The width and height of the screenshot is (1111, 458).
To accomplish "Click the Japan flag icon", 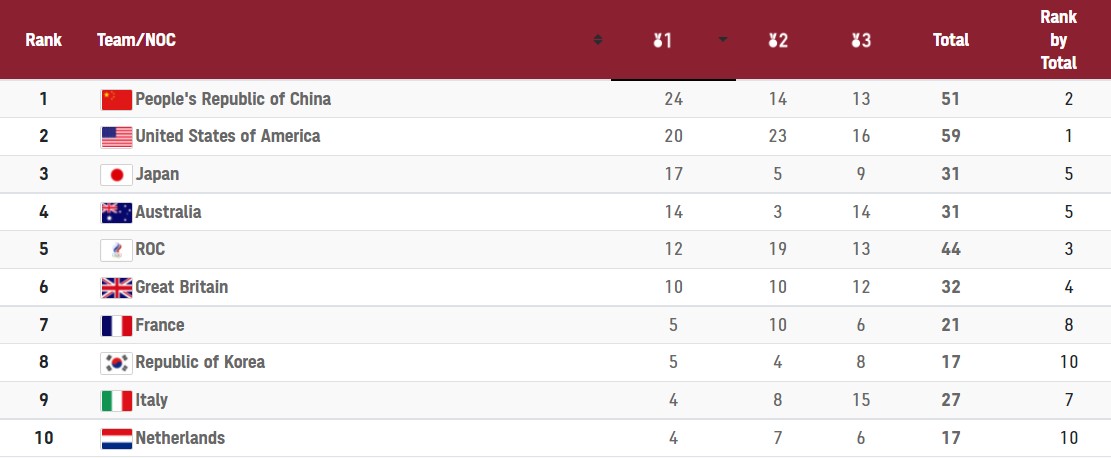I will (x=117, y=175).
